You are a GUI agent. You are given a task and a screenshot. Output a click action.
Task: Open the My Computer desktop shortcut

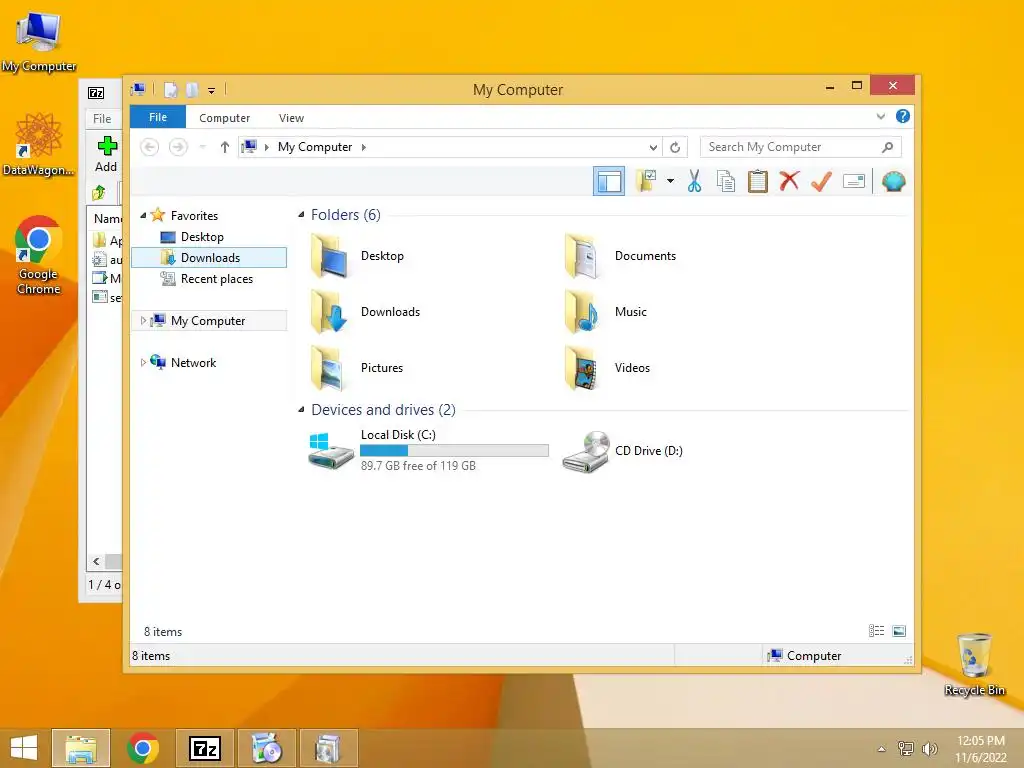(39, 41)
